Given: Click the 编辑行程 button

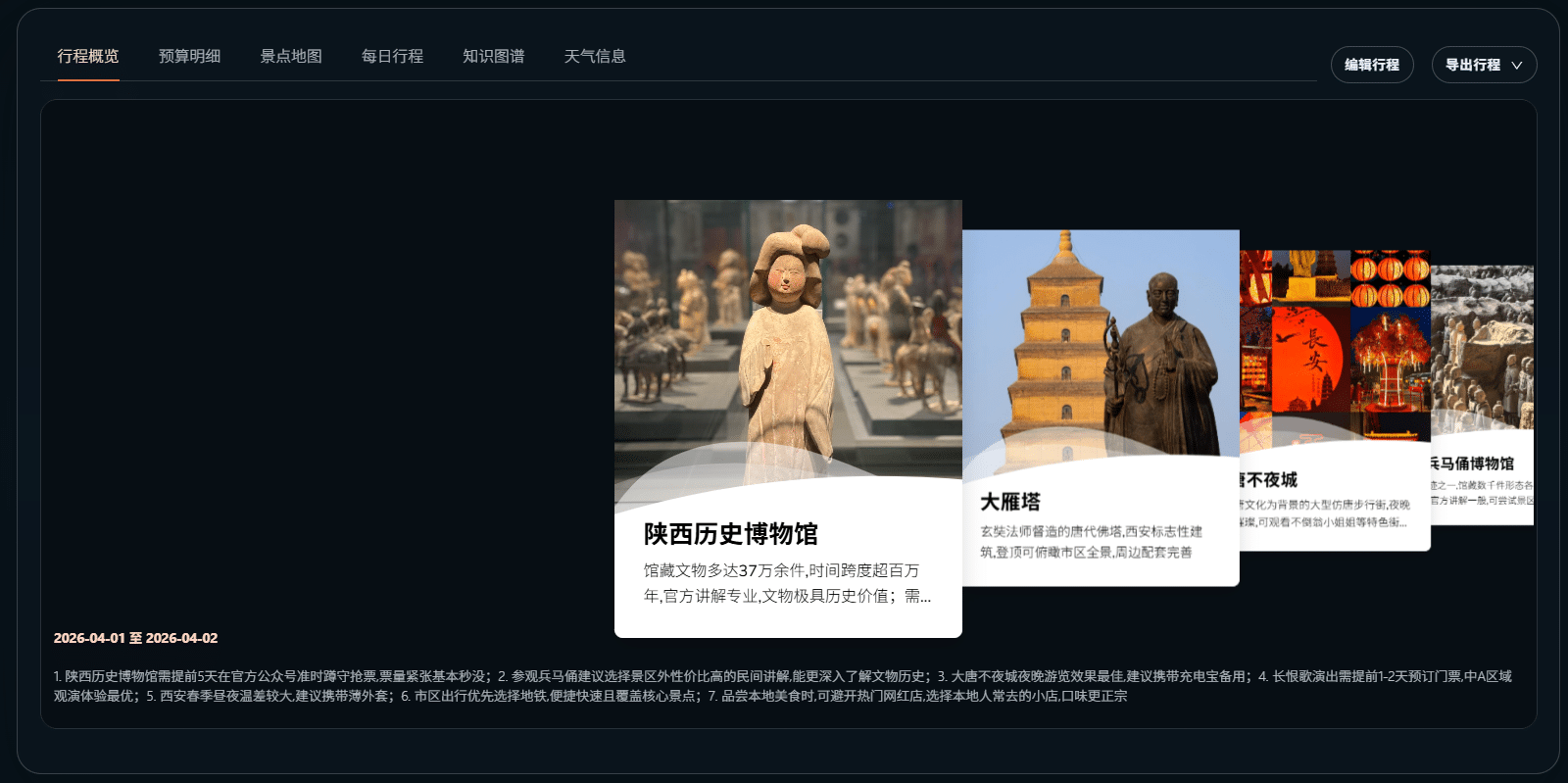Looking at the screenshot, I should coord(1372,65).
